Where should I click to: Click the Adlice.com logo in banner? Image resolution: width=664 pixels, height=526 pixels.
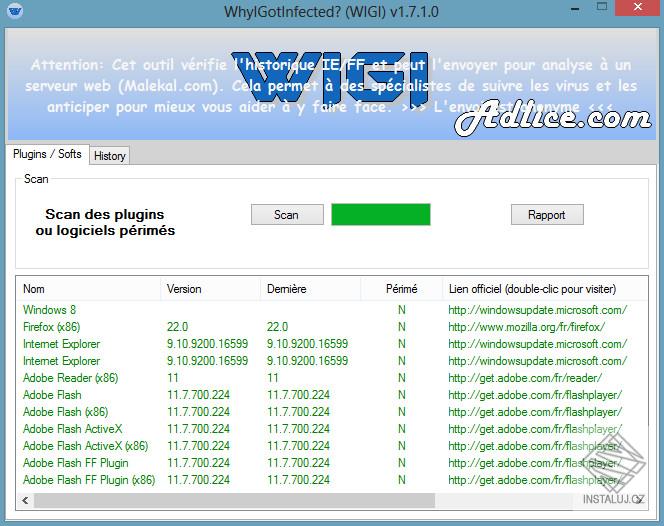coord(553,119)
